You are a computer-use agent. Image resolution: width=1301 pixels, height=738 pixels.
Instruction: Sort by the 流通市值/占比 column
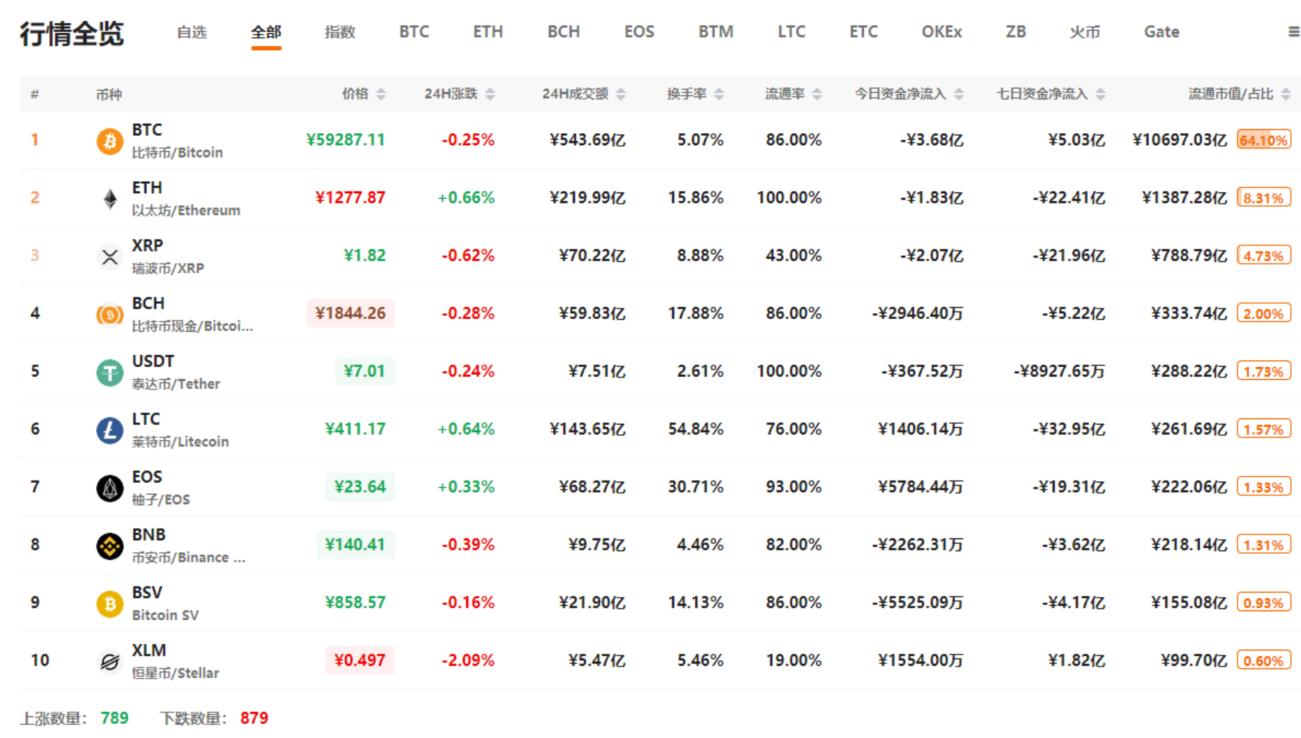coord(1239,94)
